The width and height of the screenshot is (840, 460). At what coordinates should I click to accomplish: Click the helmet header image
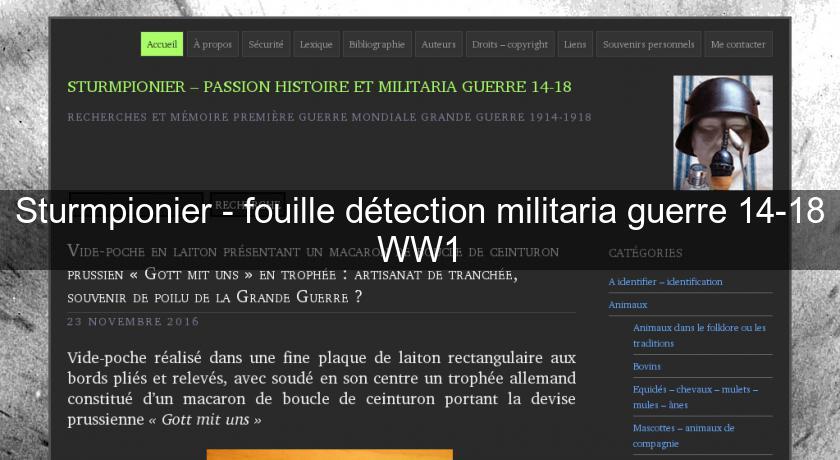click(723, 133)
